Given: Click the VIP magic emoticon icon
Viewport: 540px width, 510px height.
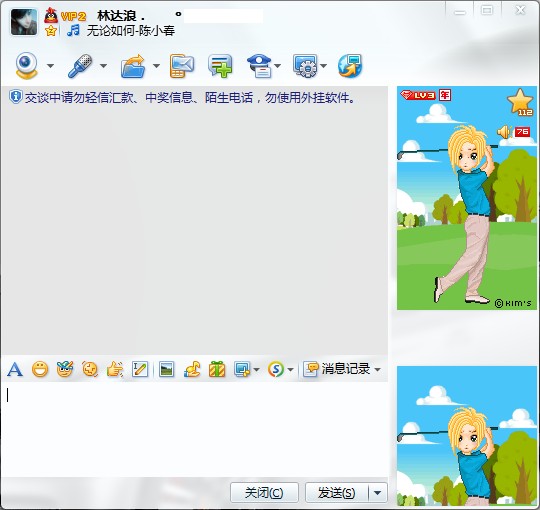Looking at the screenshot, I should (x=65, y=369).
